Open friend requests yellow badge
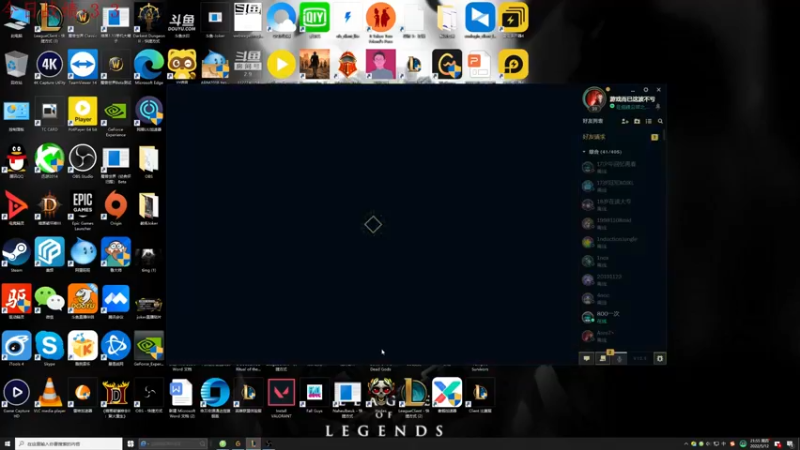The image size is (800, 450). pos(655,137)
